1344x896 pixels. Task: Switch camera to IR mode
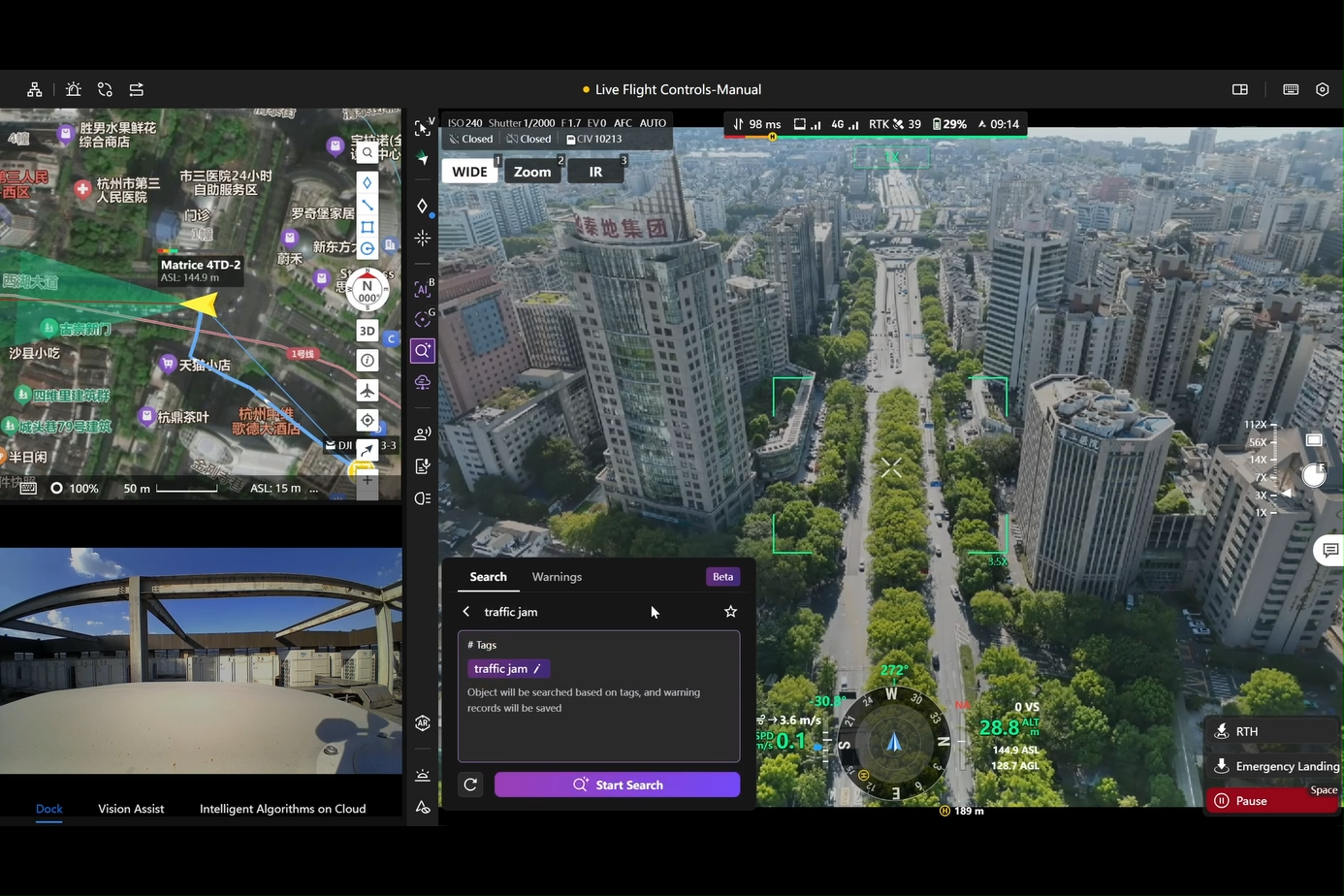(595, 172)
